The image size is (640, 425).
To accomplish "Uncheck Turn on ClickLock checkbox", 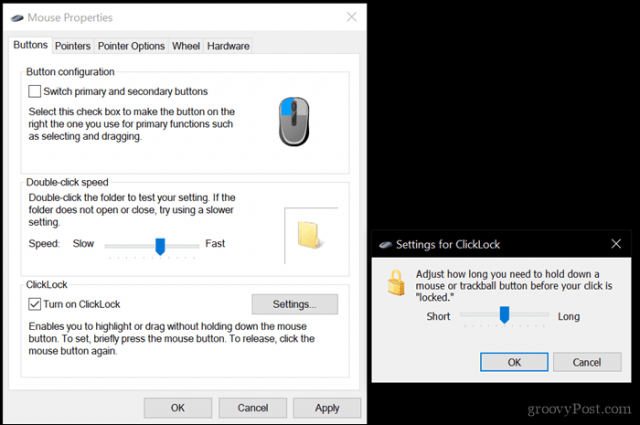I will click(x=35, y=304).
